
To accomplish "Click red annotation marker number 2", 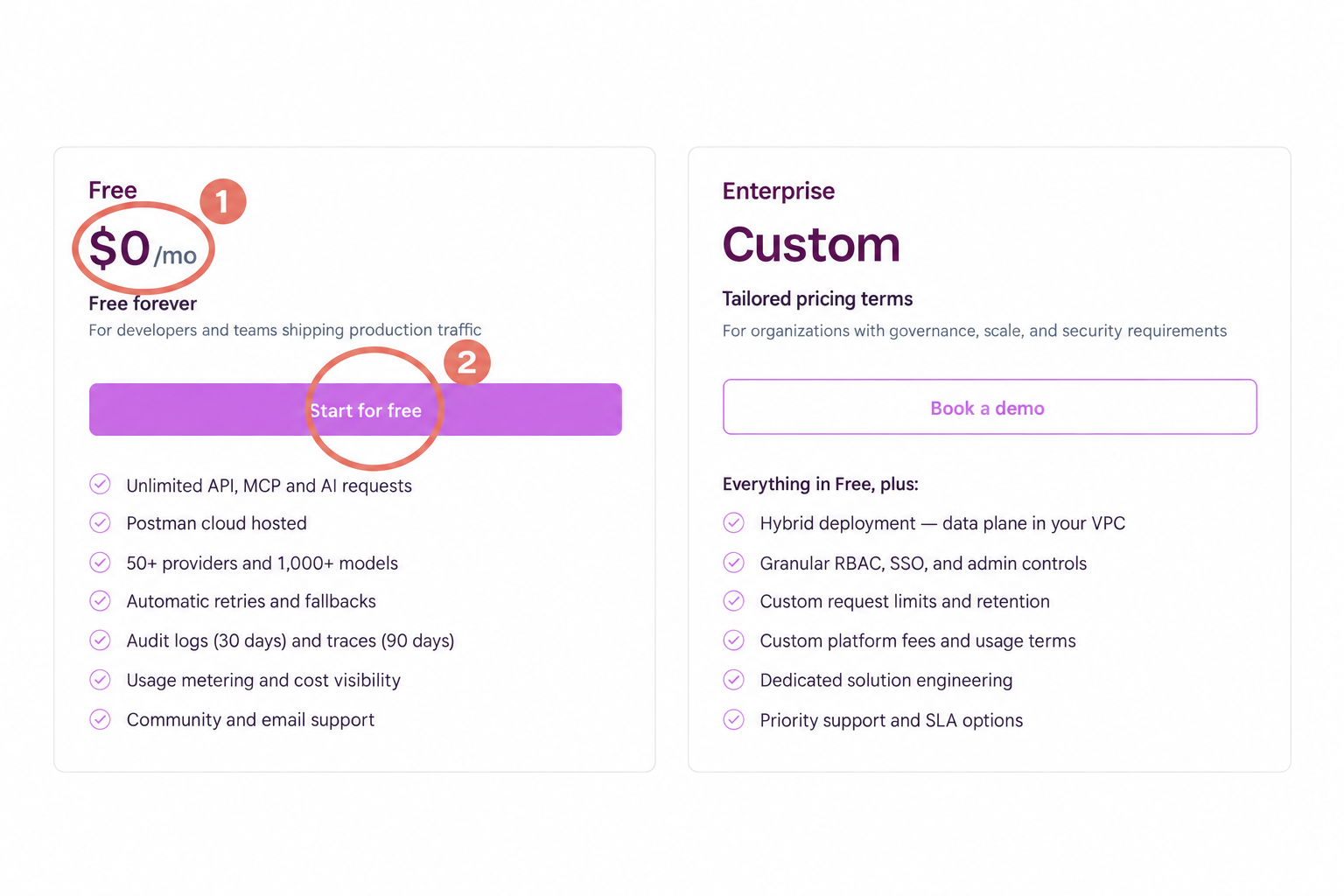I will tap(467, 362).
